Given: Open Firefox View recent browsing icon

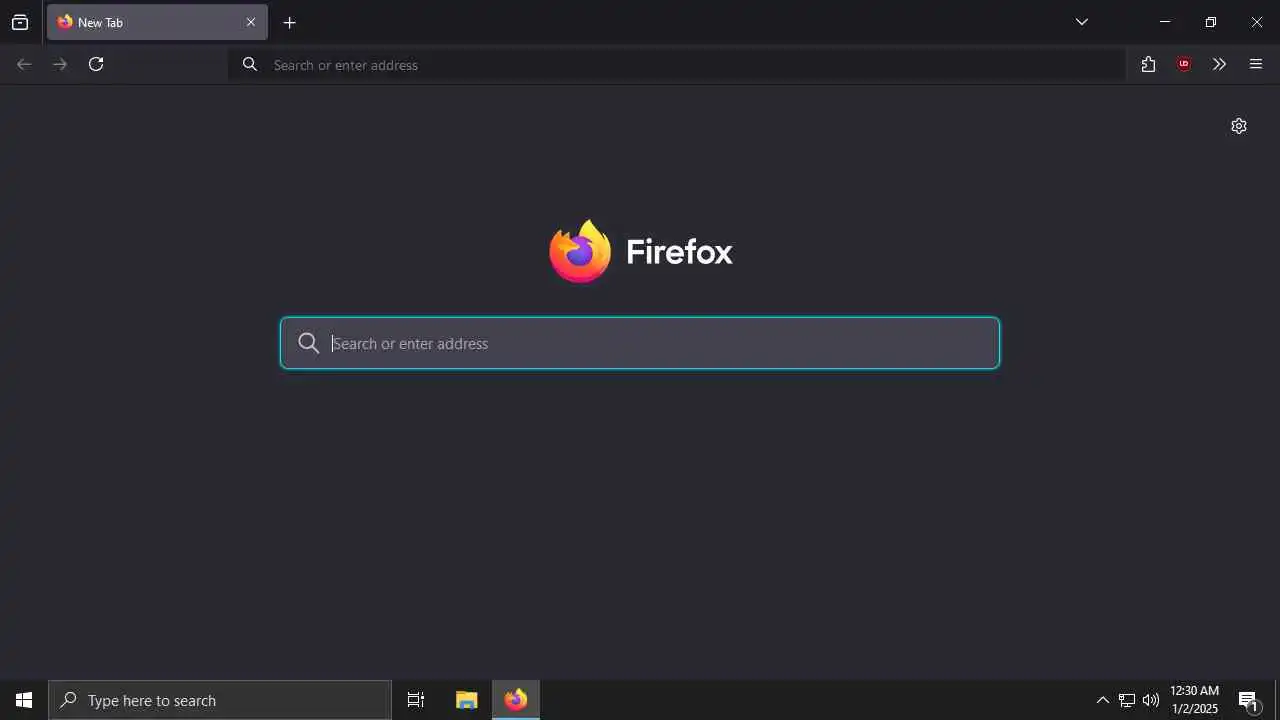Looking at the screenshot, I should click(20, 22).
